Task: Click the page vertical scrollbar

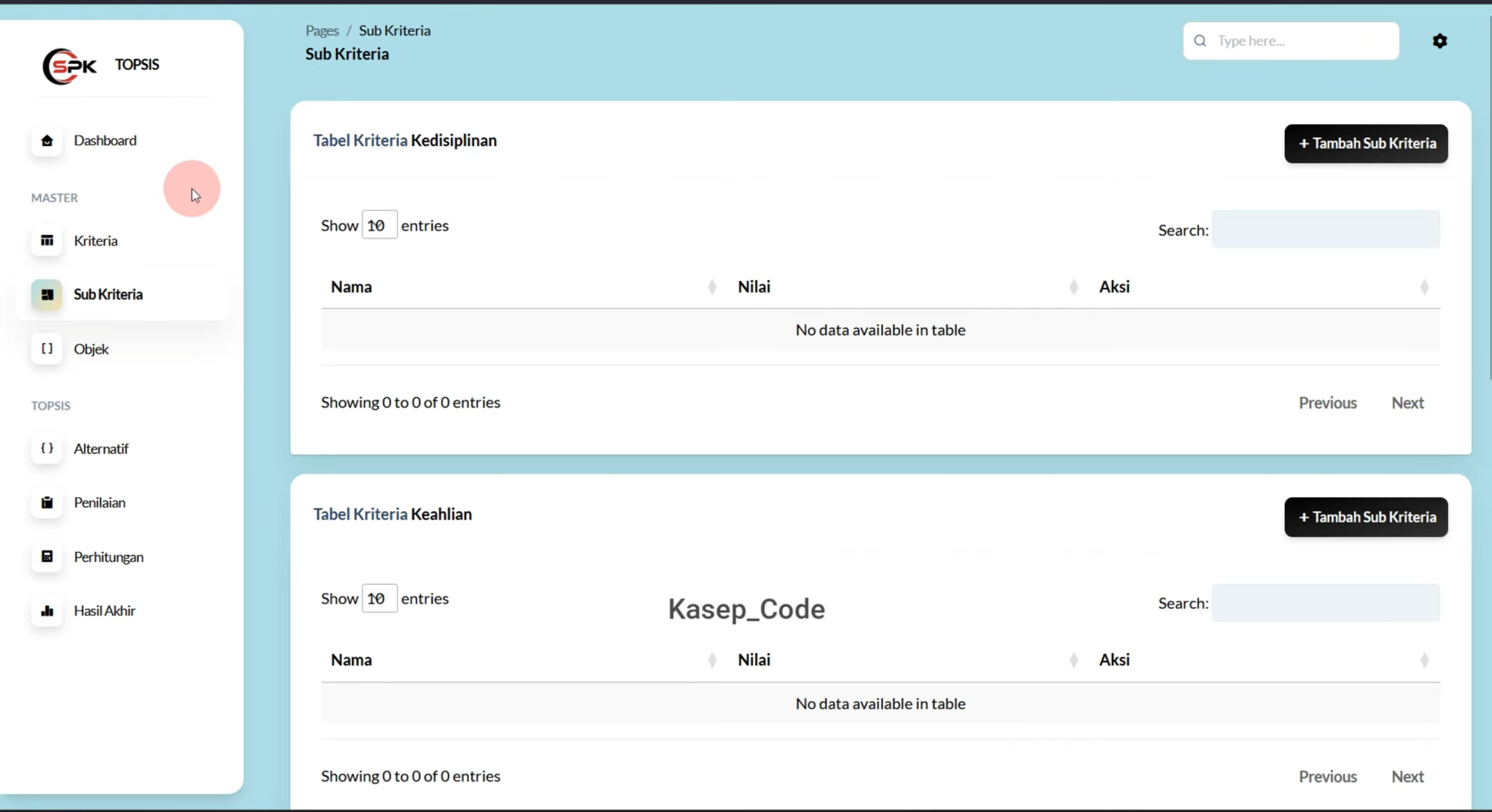Action: click(x=1490, y=198)
